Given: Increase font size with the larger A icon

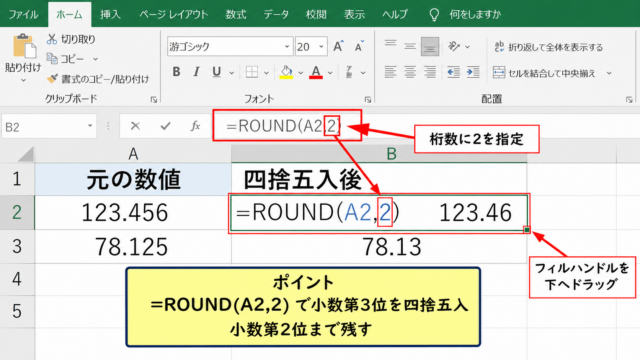Looking at the screenshot, I should click(338, 47).
